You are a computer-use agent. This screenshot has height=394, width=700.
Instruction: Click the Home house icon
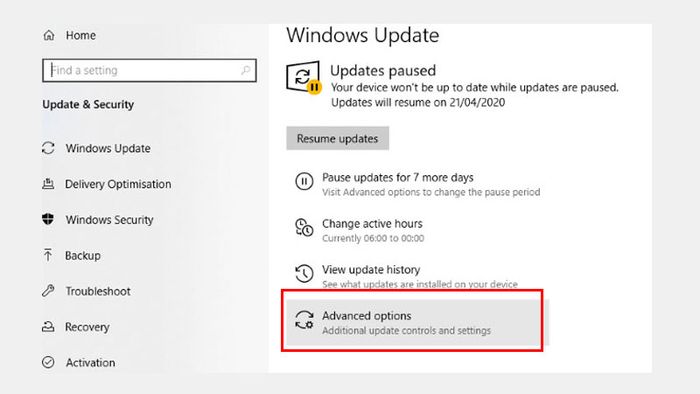(x=49, y=35)
